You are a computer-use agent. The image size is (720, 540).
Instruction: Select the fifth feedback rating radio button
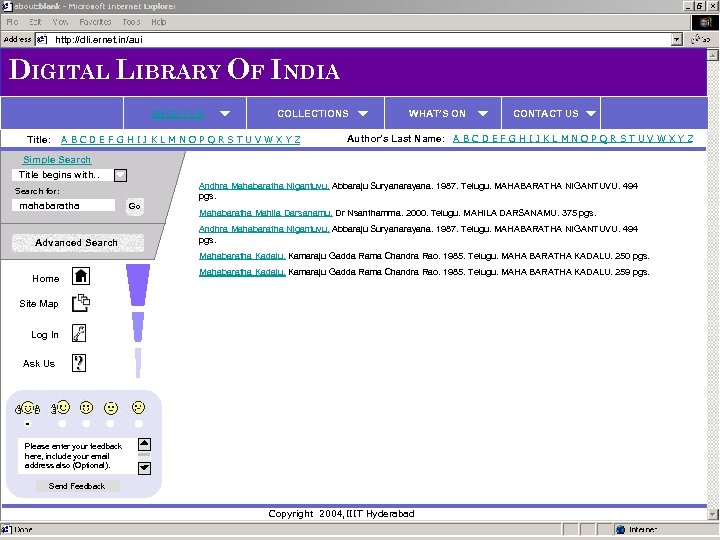139,424
